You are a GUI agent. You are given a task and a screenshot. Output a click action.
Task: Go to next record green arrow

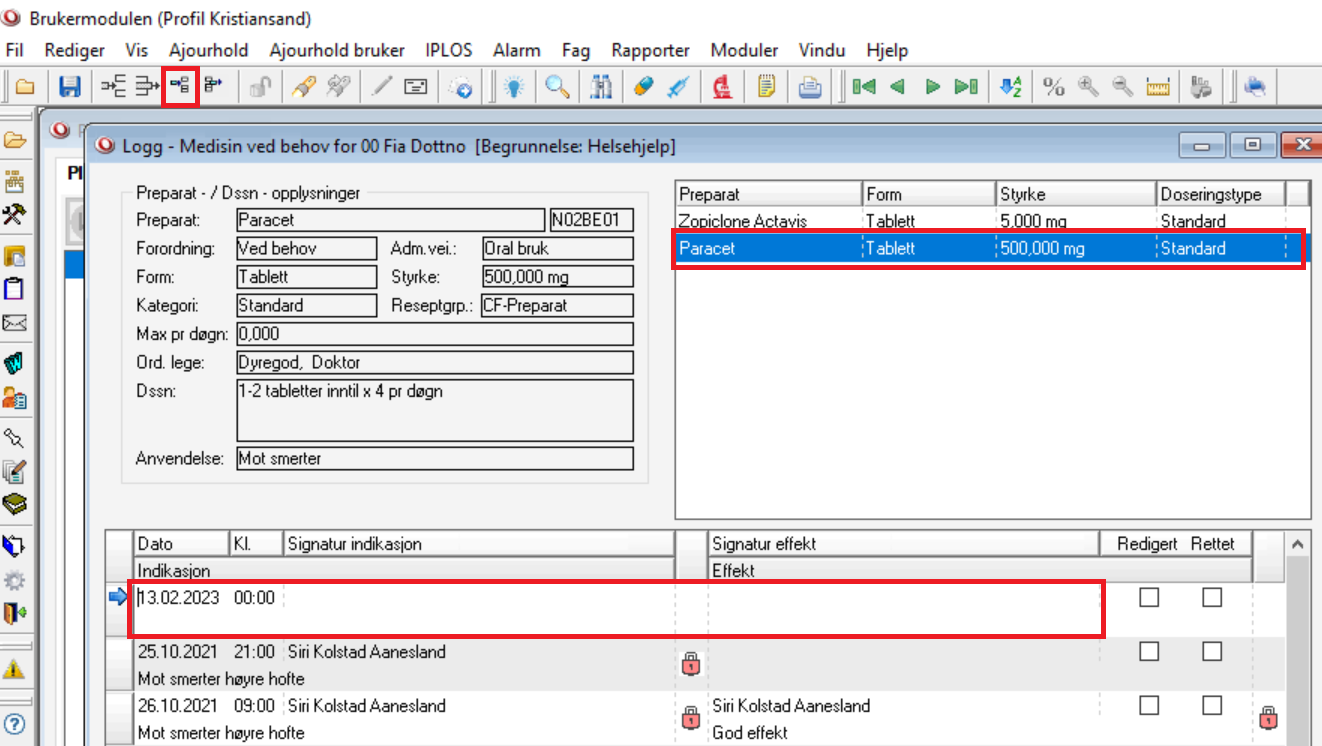[932, 87]
